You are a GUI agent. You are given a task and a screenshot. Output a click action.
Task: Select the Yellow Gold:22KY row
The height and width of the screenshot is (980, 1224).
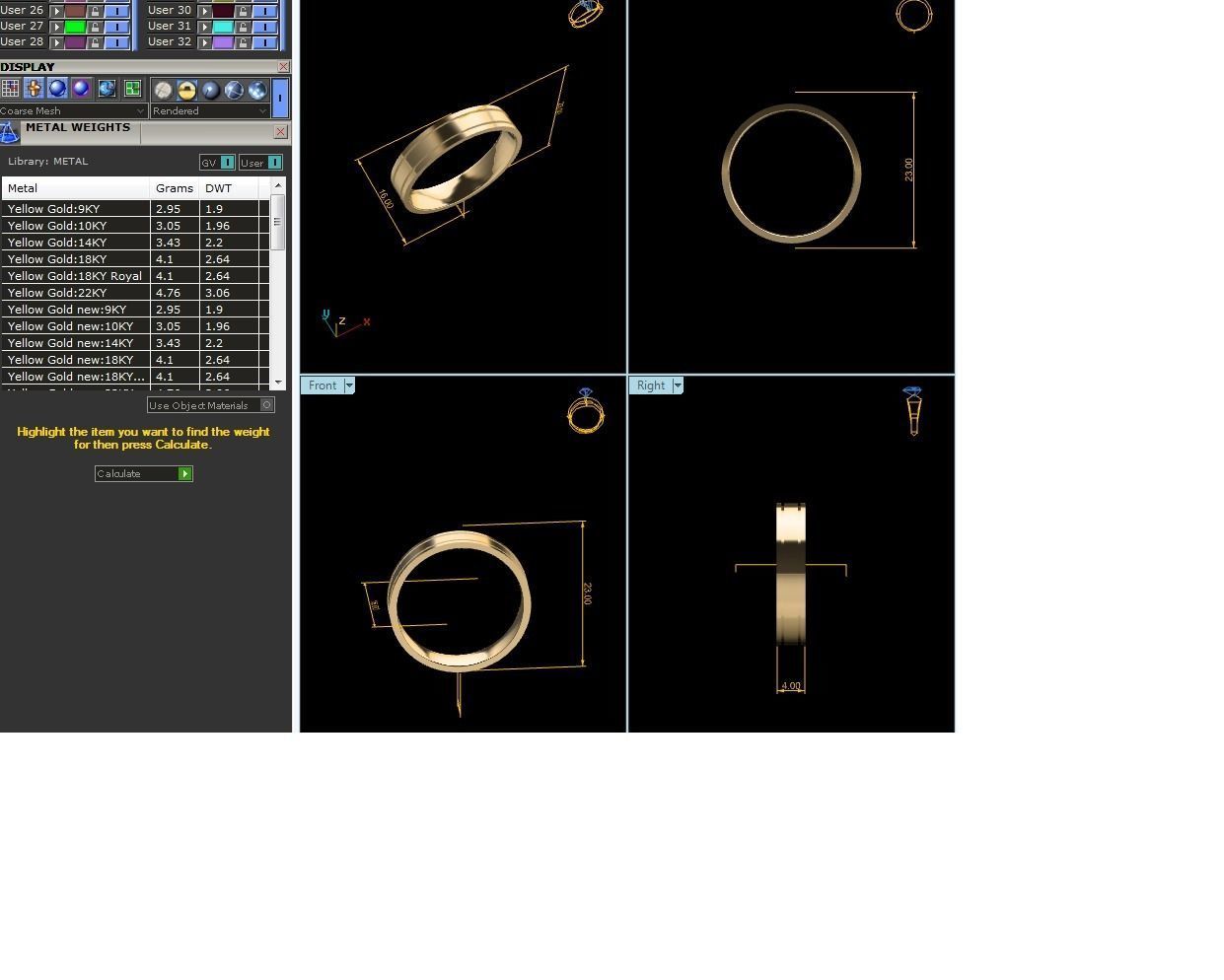point(135,293)
